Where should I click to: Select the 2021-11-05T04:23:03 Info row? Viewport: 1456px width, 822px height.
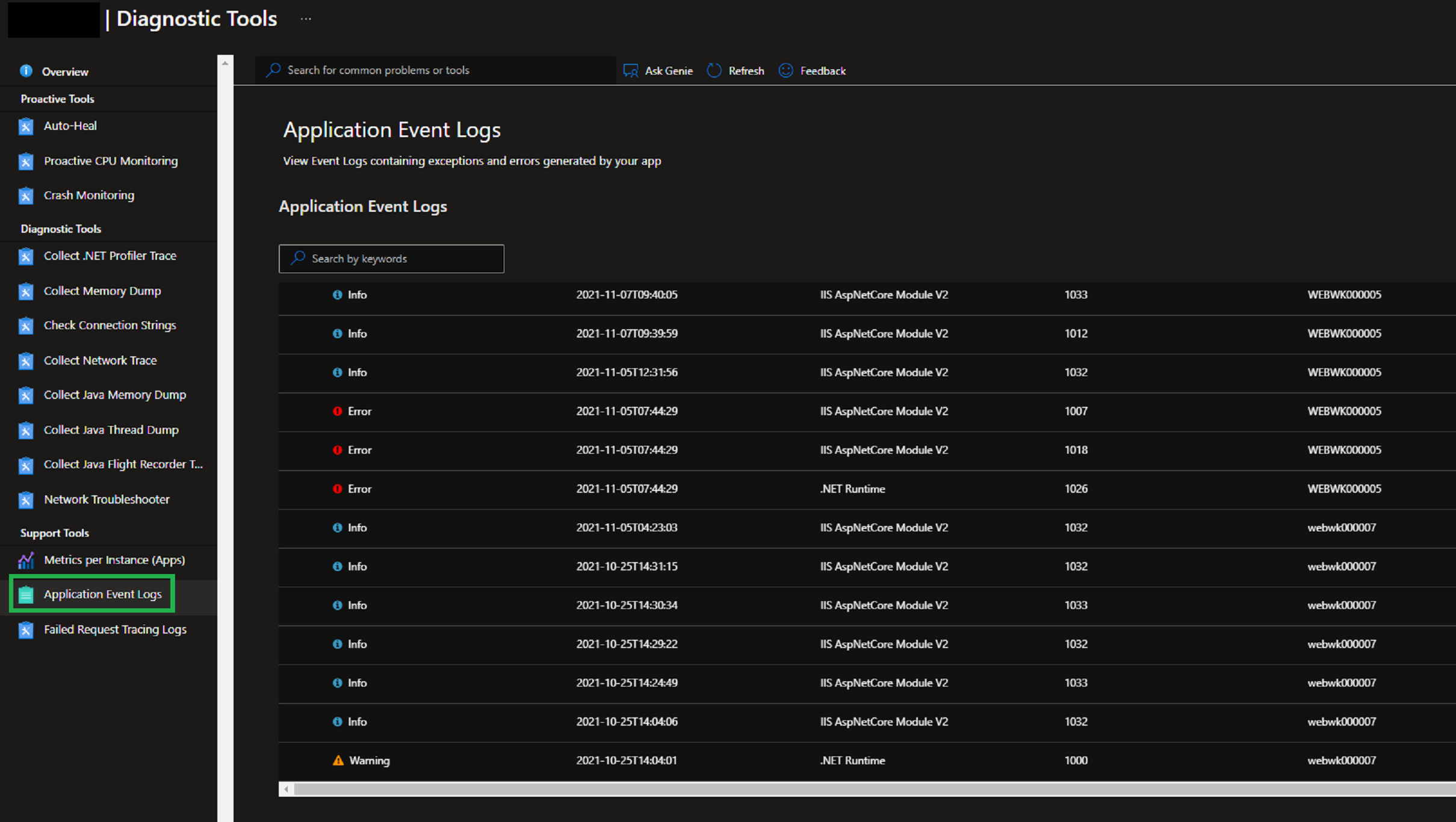867,528
